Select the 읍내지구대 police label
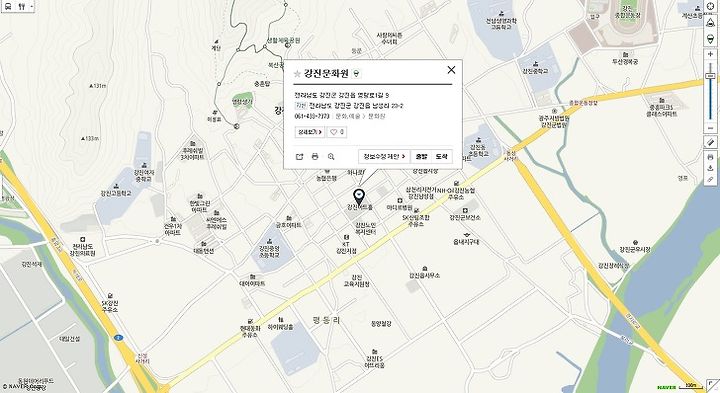720x393 pixels. point(466,241)
